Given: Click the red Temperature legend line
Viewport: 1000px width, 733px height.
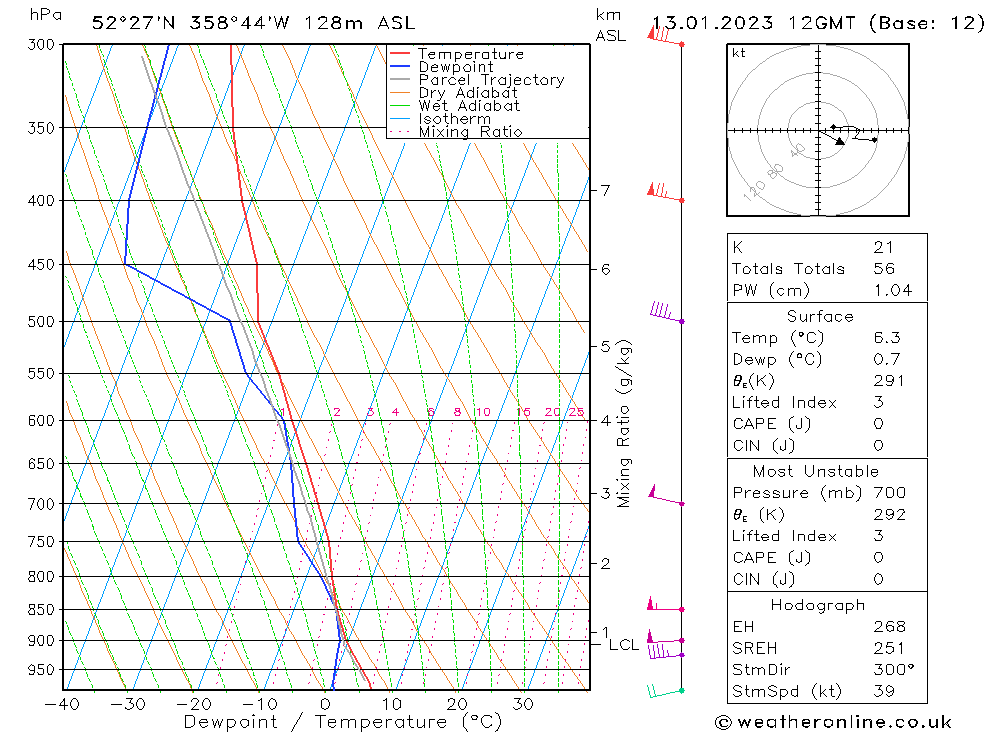Looking at the screenshot, I should [x=400, y=54].
